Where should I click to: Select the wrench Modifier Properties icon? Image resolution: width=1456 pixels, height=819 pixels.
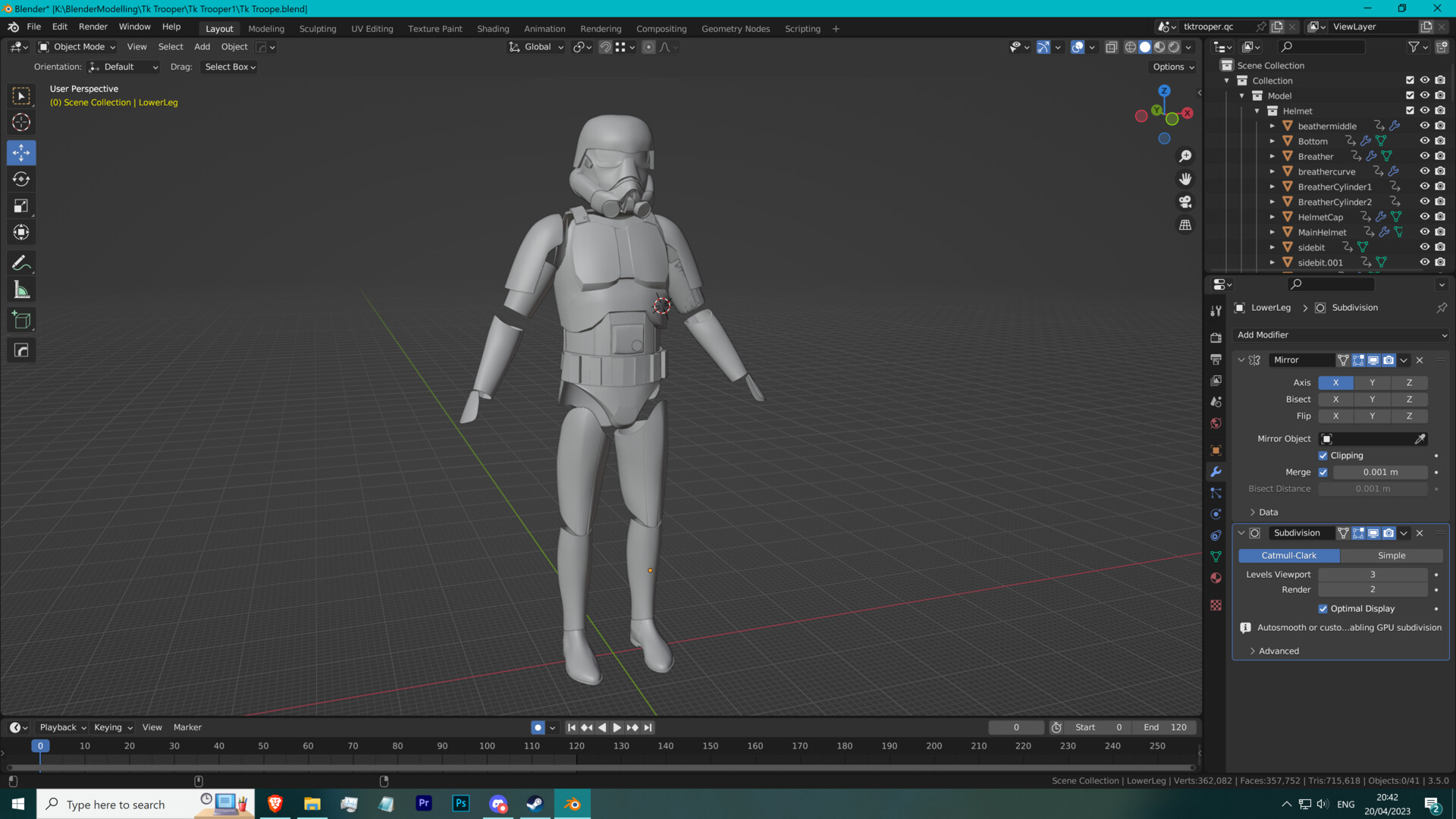(x=1216, y=472)
